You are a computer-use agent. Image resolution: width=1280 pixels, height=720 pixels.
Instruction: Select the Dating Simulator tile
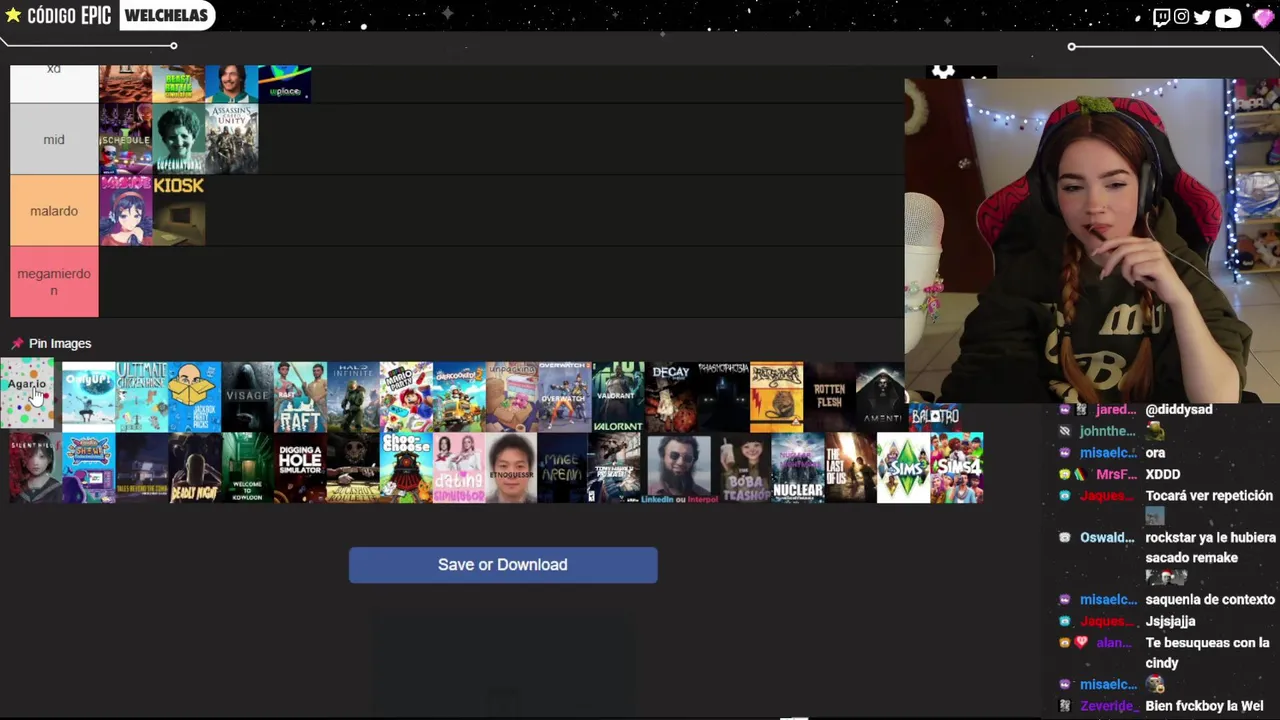(459, 468)
